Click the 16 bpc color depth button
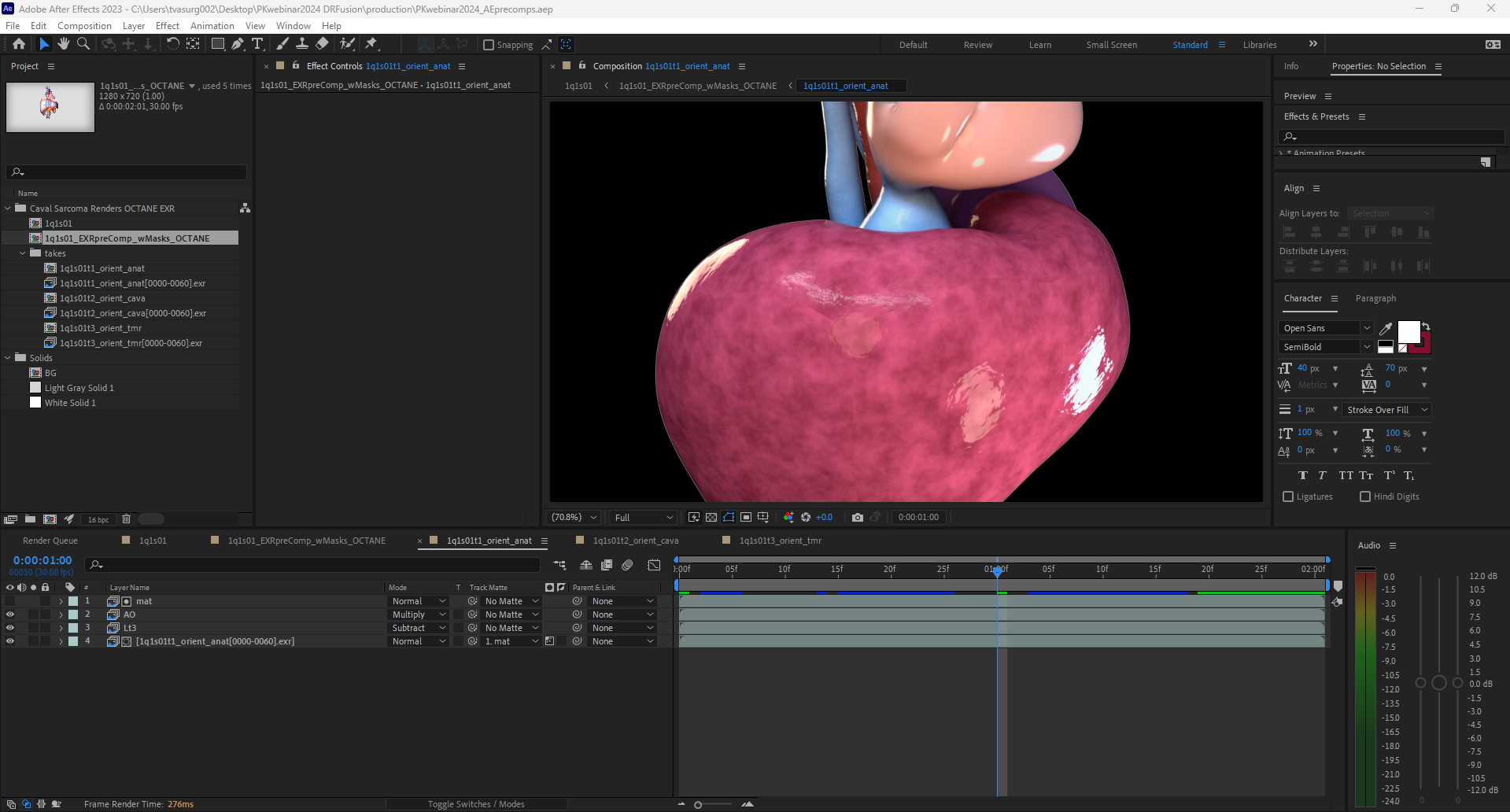Viewport: 1510px width, 812px height. click(x=98, y=519)
